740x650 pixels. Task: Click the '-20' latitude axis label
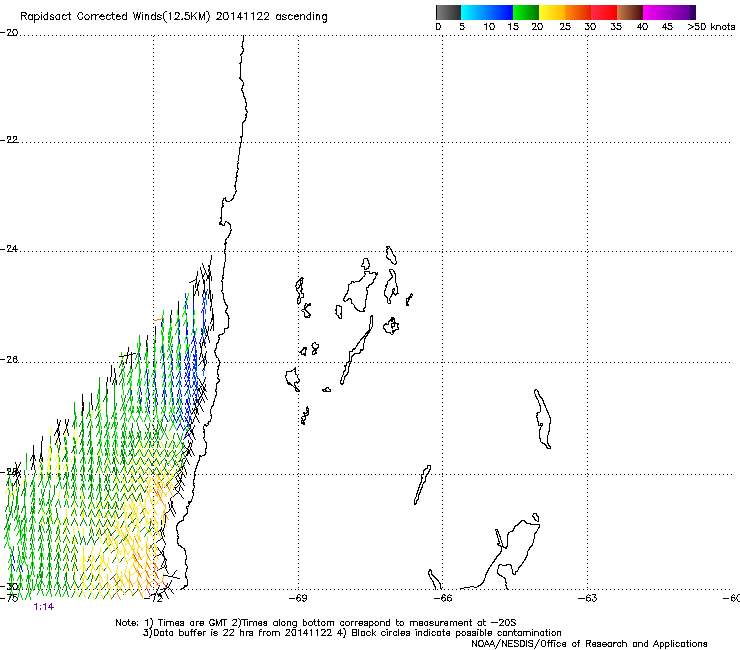(9, 32)
